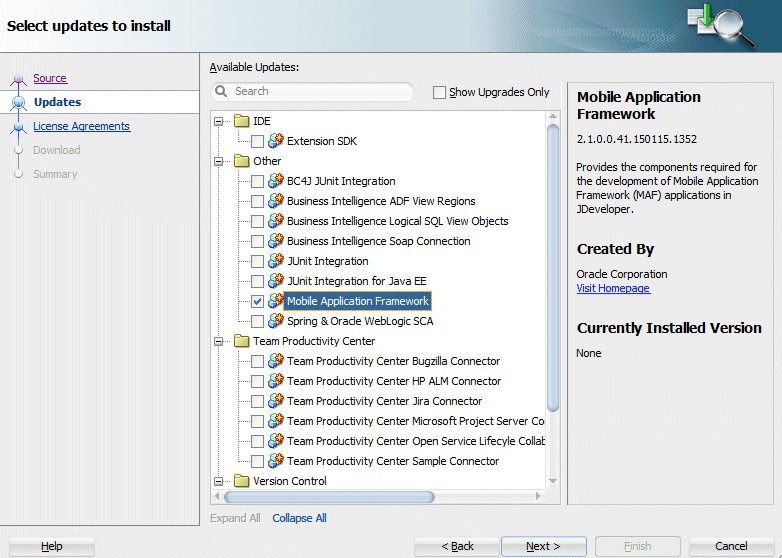Click the scroll up arrow of updates list
782x558 pixels.
coord(553,116)
